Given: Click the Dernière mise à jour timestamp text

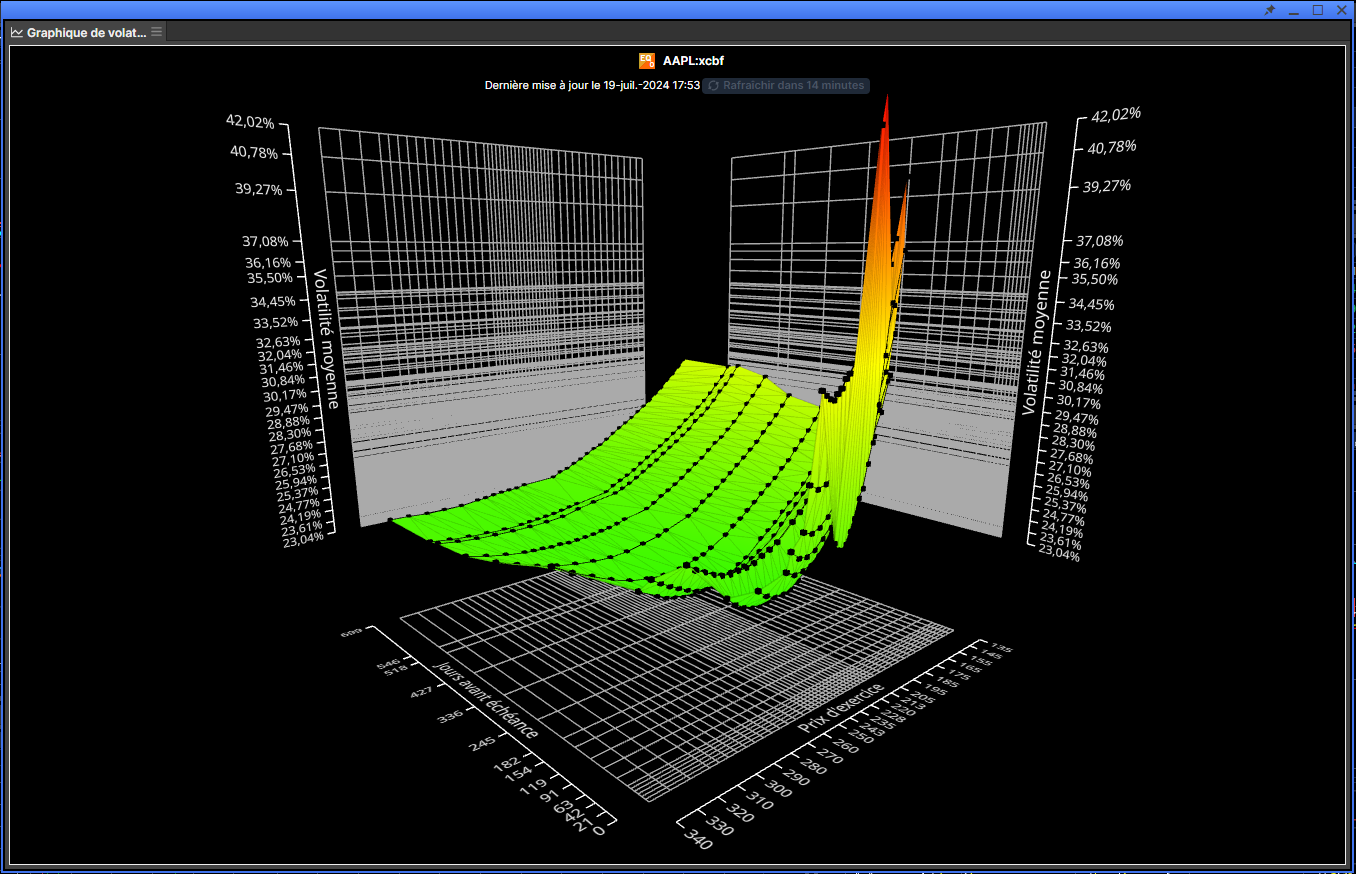Looking at the screenshot, I should (592, 86).
